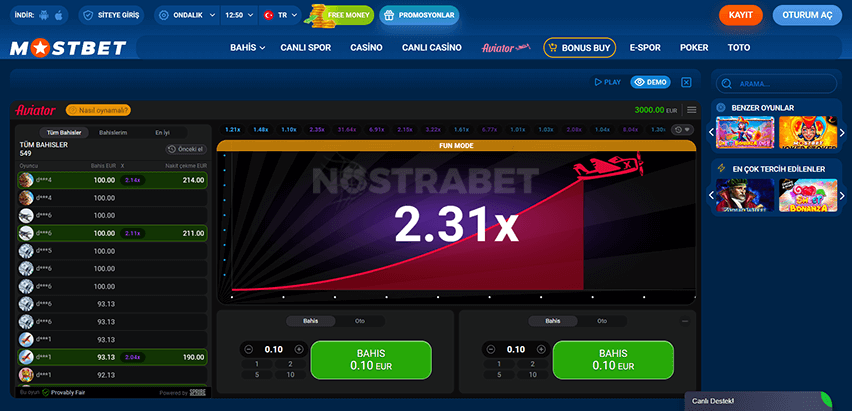852x411 pixels.
Task: Place right BAHİS 0.10 EUR bet
Action: [x=613, y=360]
